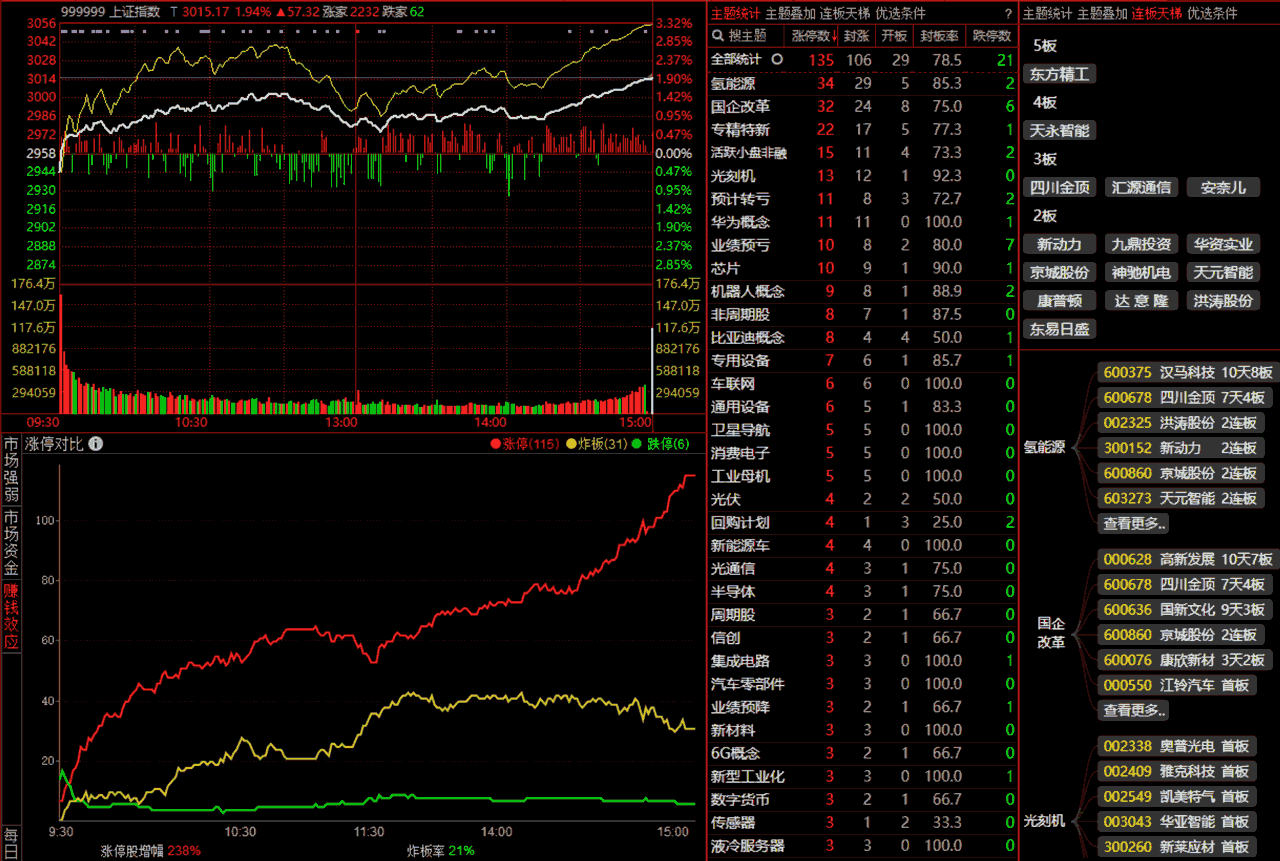The width and height of the screenshot is (1280, 861).
Task: Click 汇源通信 button under 3板
Action: coord(1141,187)
